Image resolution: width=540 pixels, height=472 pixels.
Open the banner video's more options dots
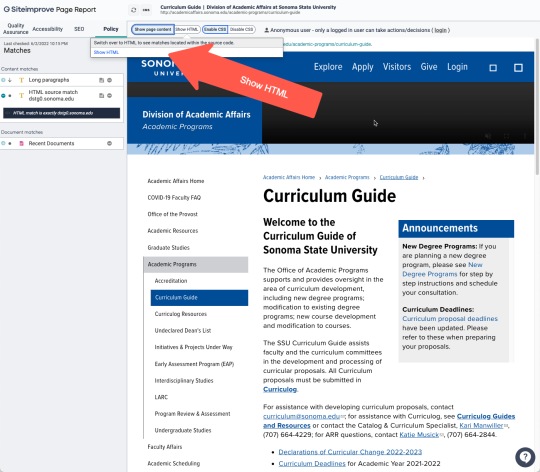coord(525,136)
